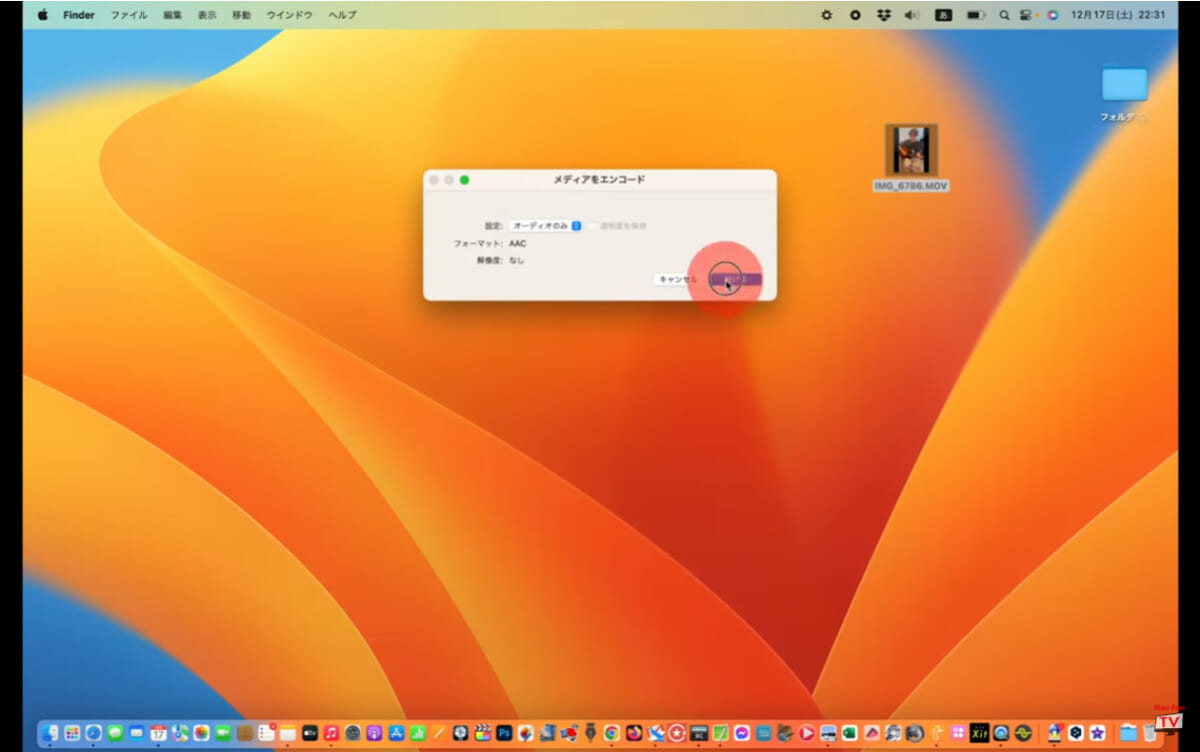The width and height of the screenshot is (1200, 752).
Task: Open Mail from the Dock
Action: 137,733
